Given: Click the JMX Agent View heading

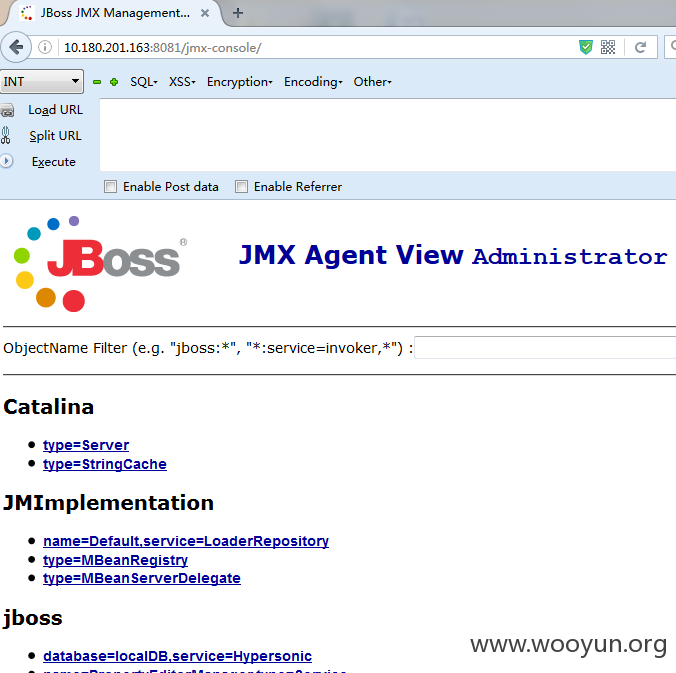Looking at the screenshot, I should tap(351, 255).
